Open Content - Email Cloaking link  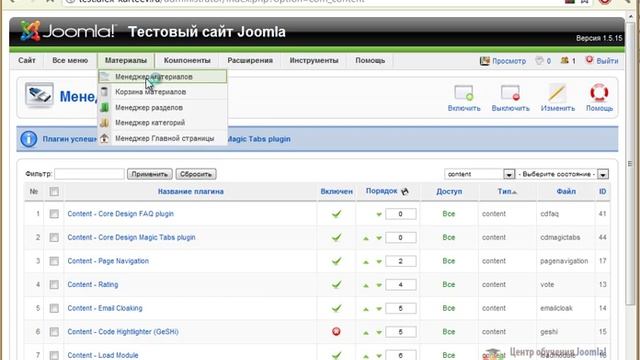(x=105, y=308)
